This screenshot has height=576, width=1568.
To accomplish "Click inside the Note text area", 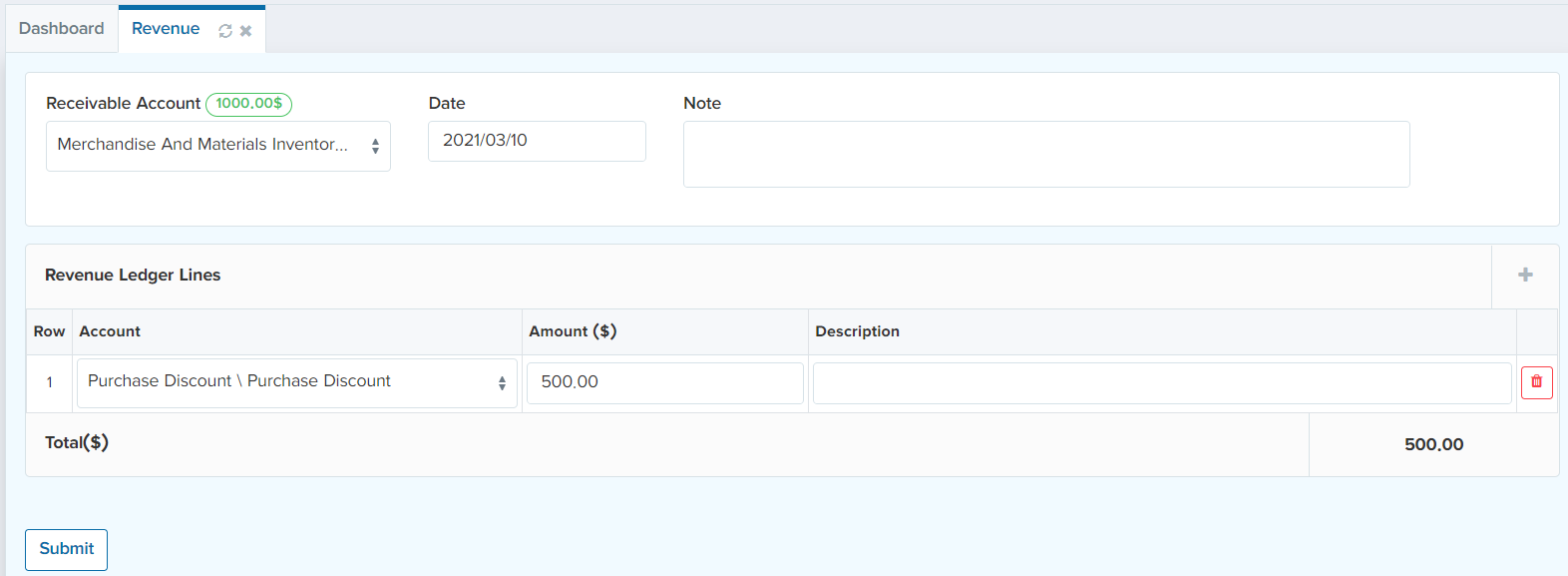I will point(1045,154).
